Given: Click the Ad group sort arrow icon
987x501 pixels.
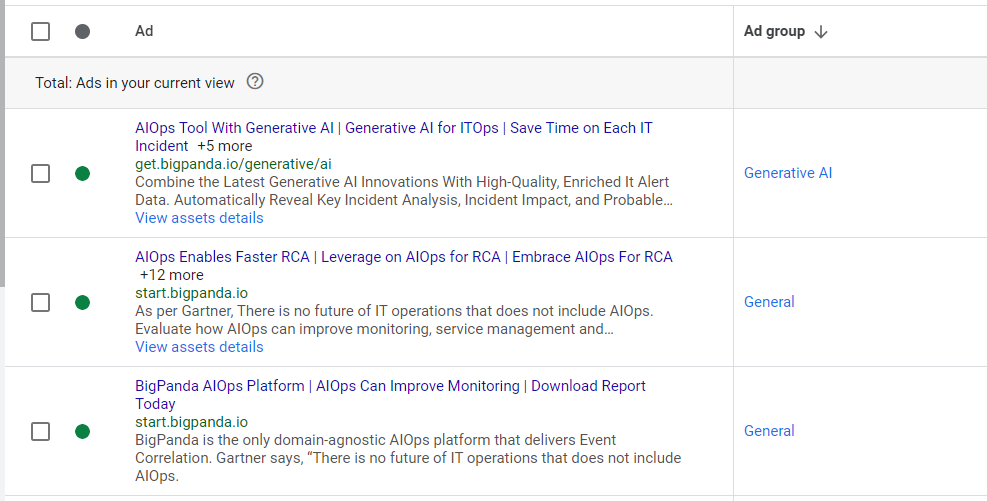Looking at the screenshot, I should 821,32.
